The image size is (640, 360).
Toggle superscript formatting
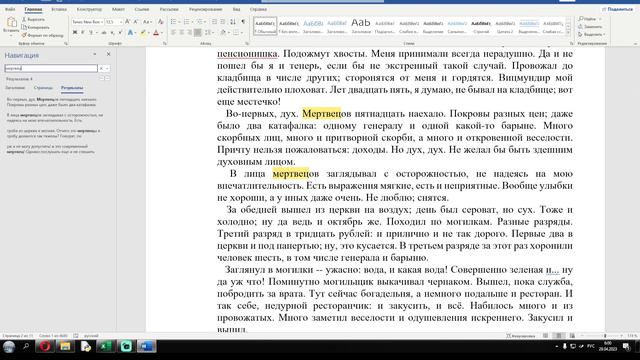coord(120,32)
